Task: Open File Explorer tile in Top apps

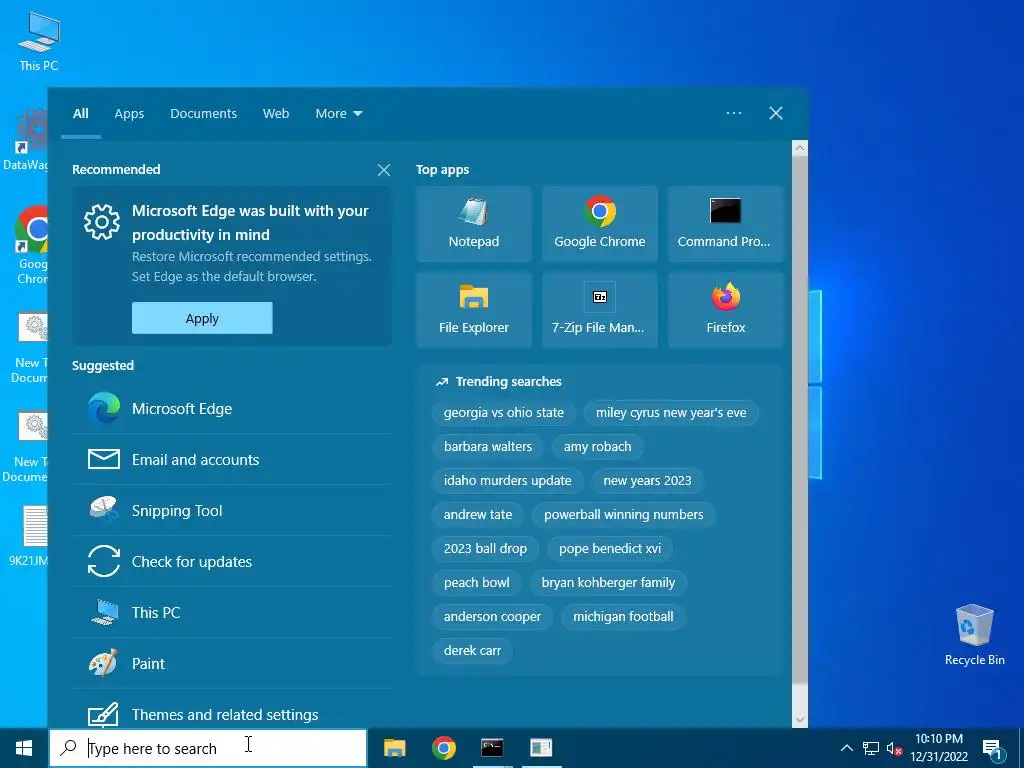Action: 473,310
